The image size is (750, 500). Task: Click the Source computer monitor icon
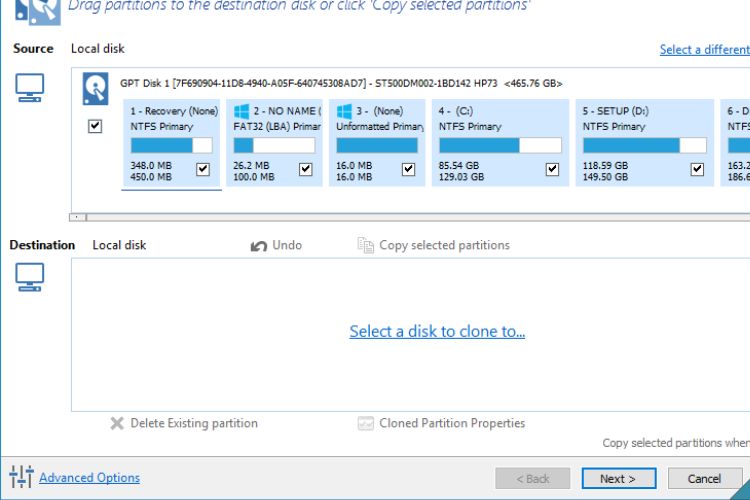(x=30, y=89)
